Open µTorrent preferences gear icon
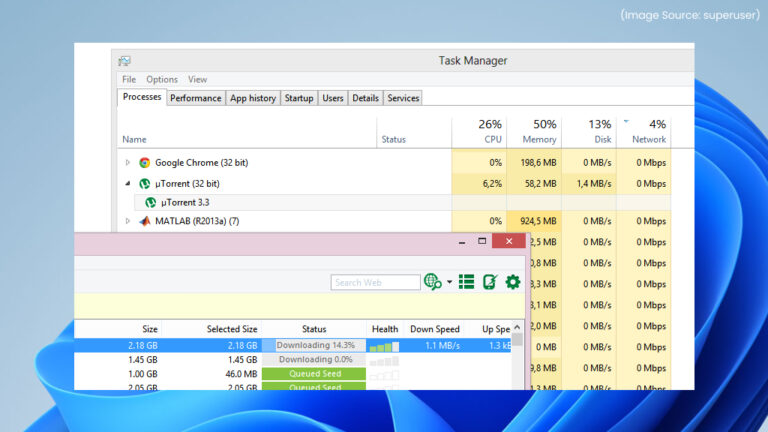The width and height of the screenshot is (768, 432). (x=512, y=282)
